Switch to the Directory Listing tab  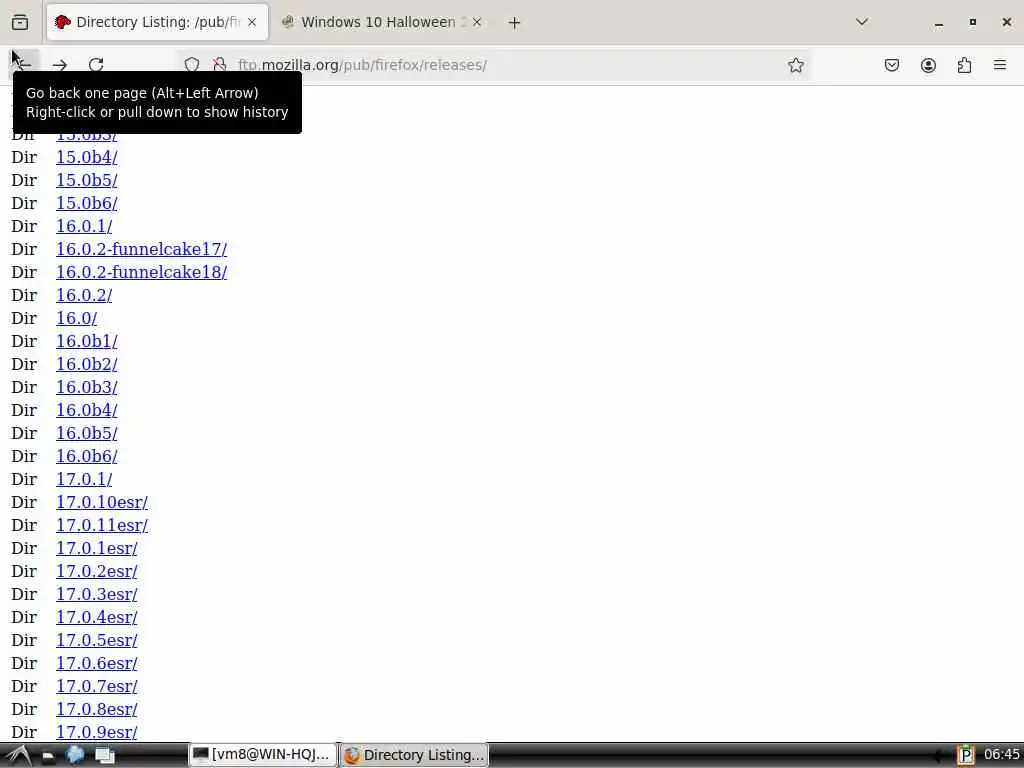pos(157,22)
